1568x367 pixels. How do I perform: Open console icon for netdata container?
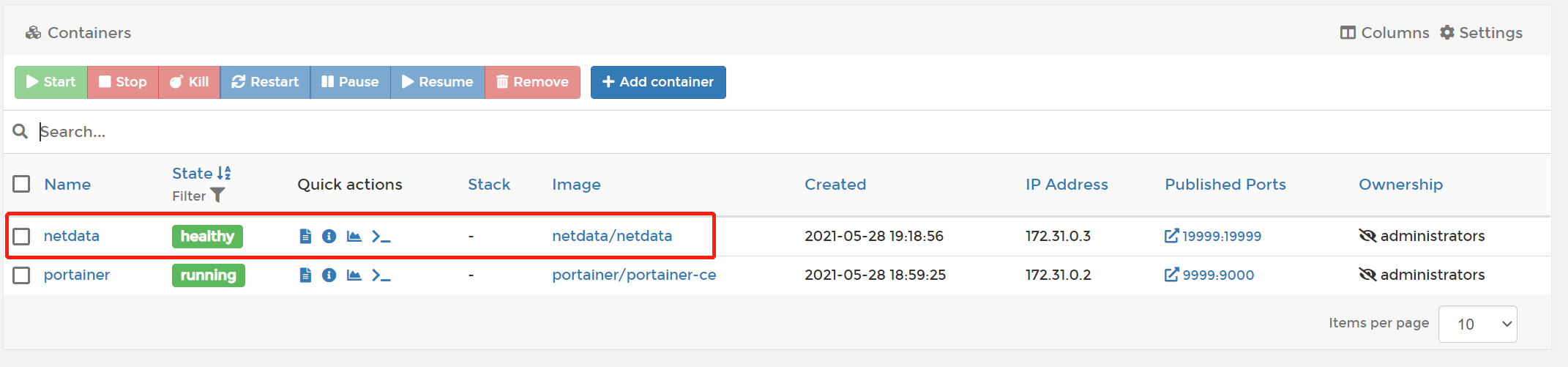coord(381,236)
